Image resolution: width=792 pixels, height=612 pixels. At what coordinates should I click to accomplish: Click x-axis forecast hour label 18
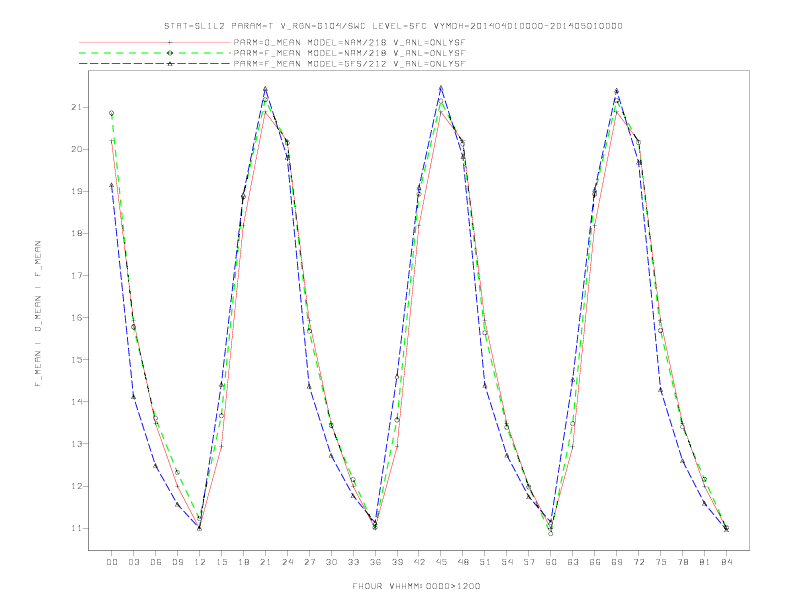click(x=243, y=562)
